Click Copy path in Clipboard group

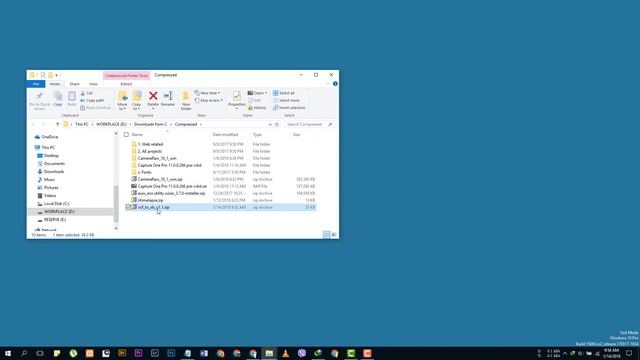point(92,100)
